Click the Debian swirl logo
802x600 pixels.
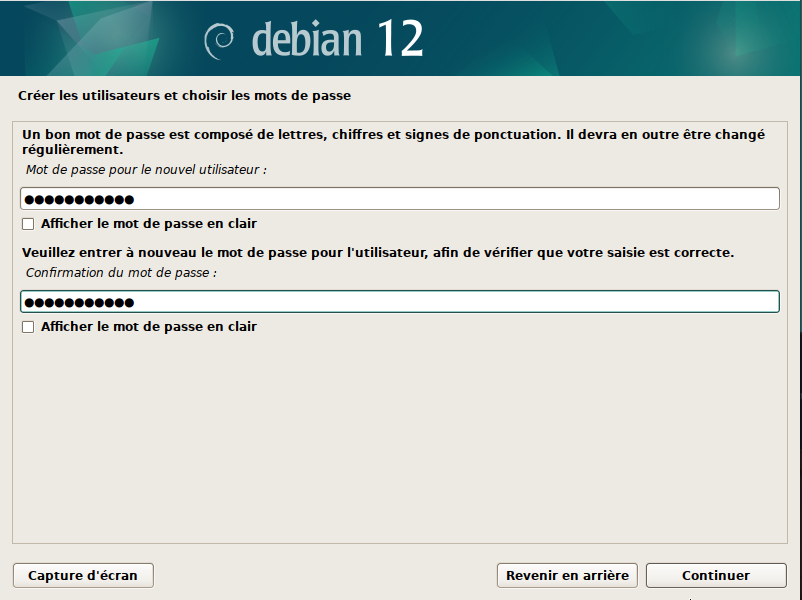point(219,40)
